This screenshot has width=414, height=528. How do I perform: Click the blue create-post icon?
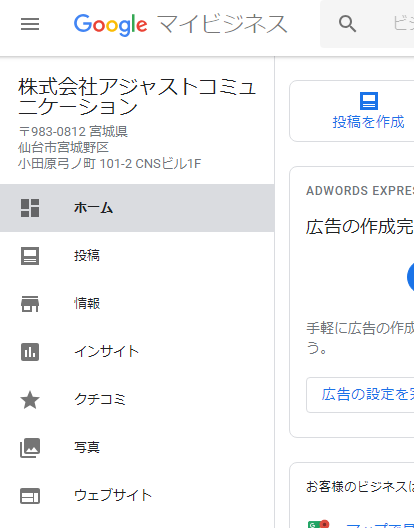(x=369, y=101)
